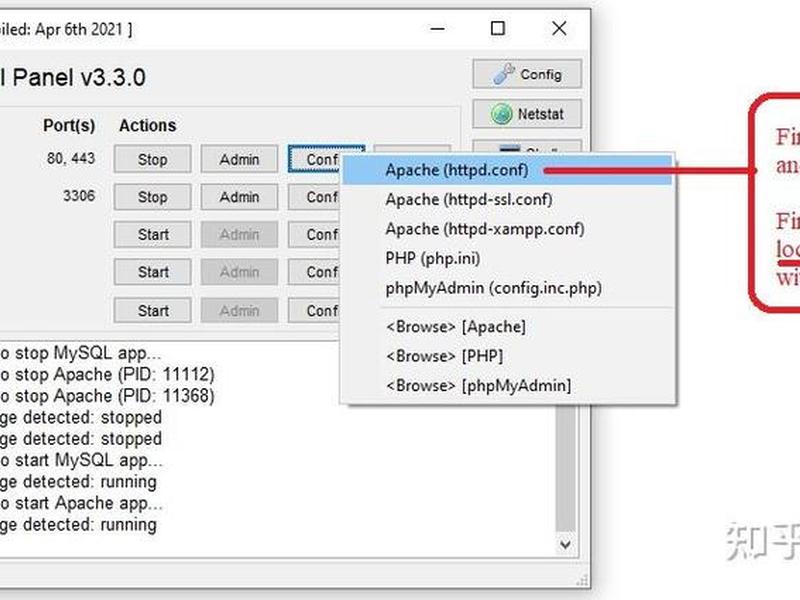Viewport: 800px width, 600px height.
Task: Click the 'Panel v3.3.0' title text
Action: click(79, 78)
